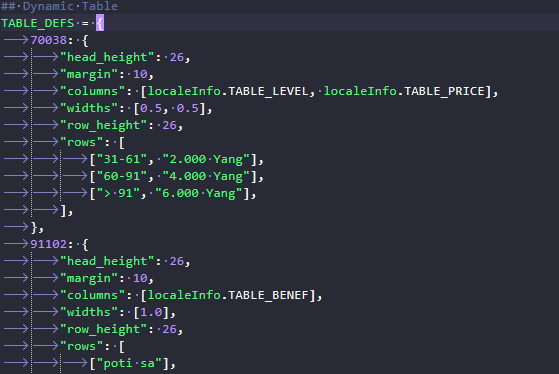Click the "2.000 Yang" string
Image resolution: width=559 pixels, height=374 pixels.
click(206, 159)
